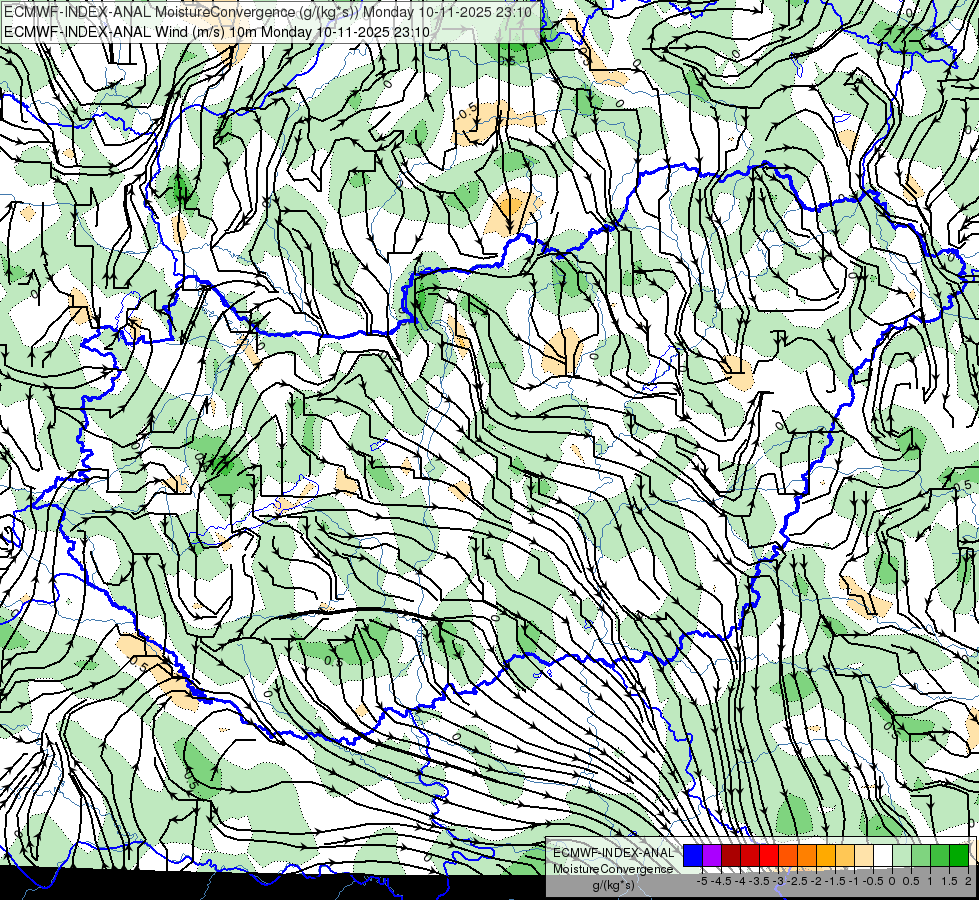Click the legend's ECMWF-INDEX-ANAL label

[614, 853]
